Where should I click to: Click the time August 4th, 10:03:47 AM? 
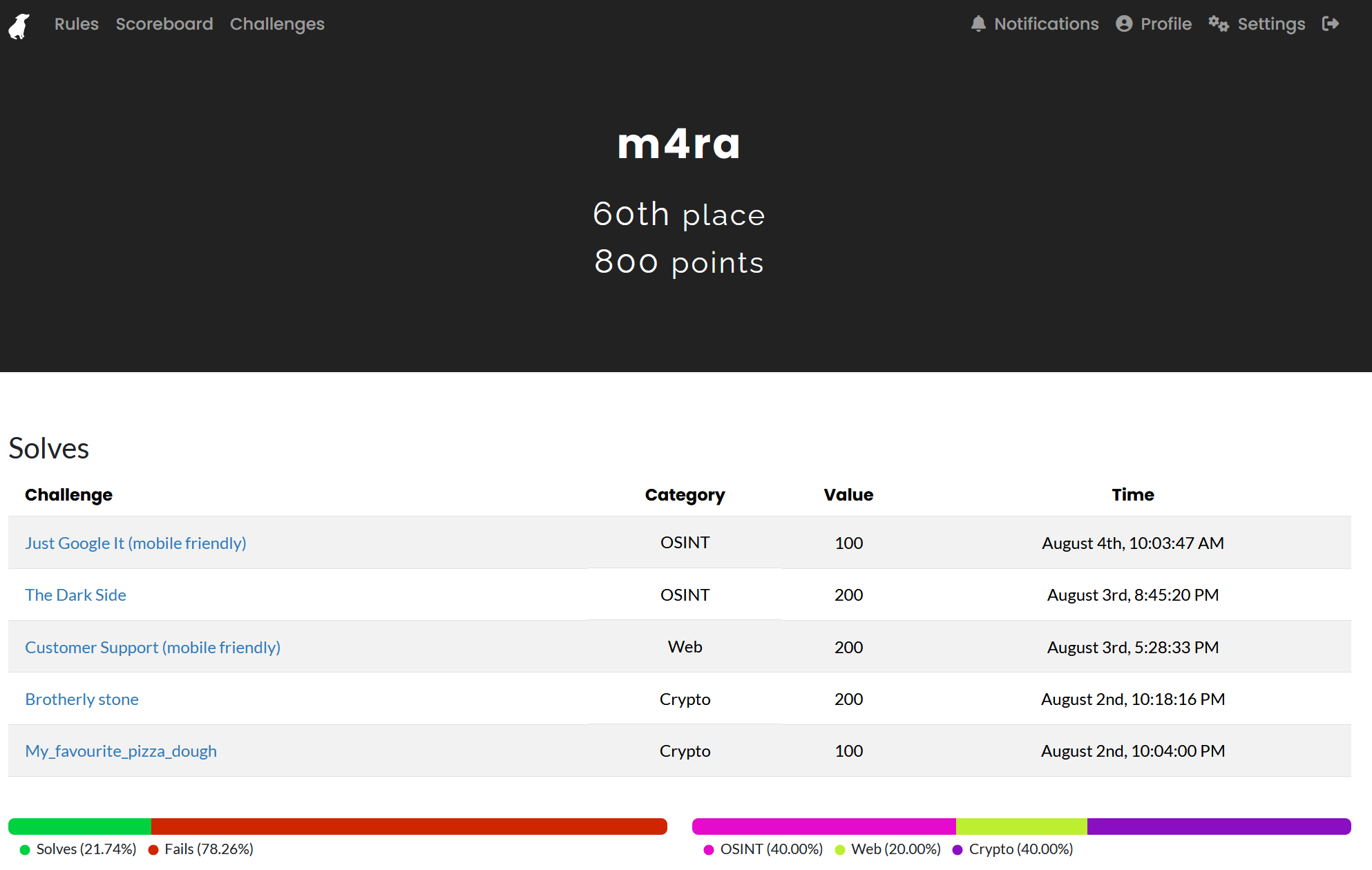pyautogui.click(x=1133, y=543)
